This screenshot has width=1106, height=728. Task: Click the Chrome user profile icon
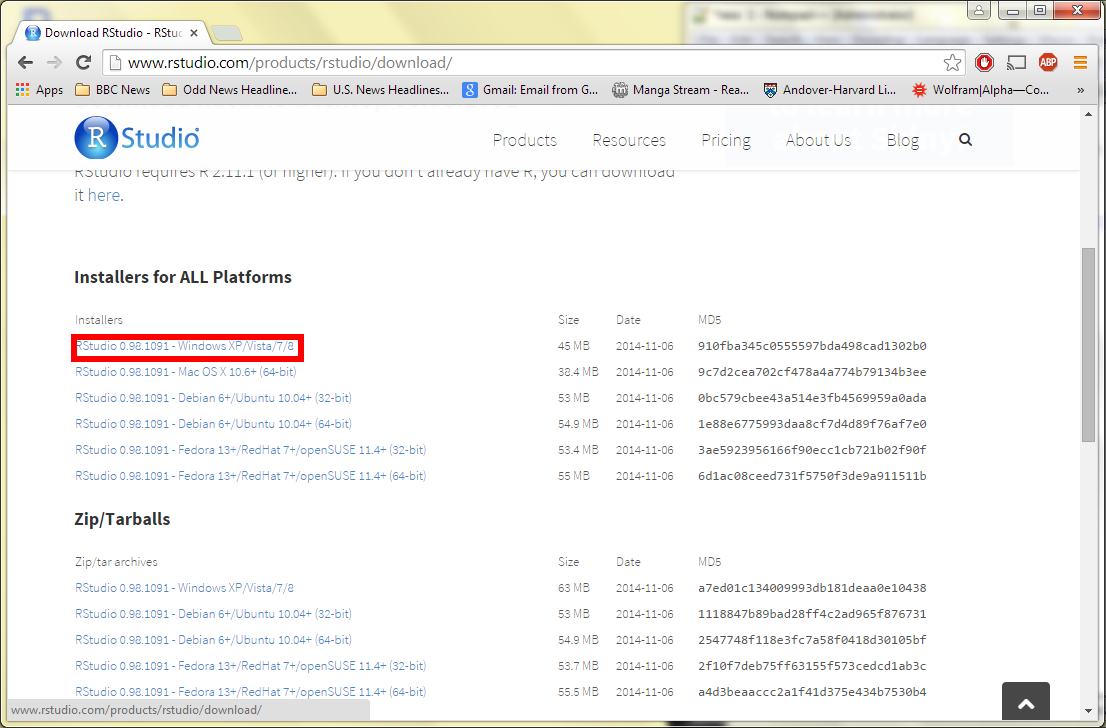pos(979,11)
